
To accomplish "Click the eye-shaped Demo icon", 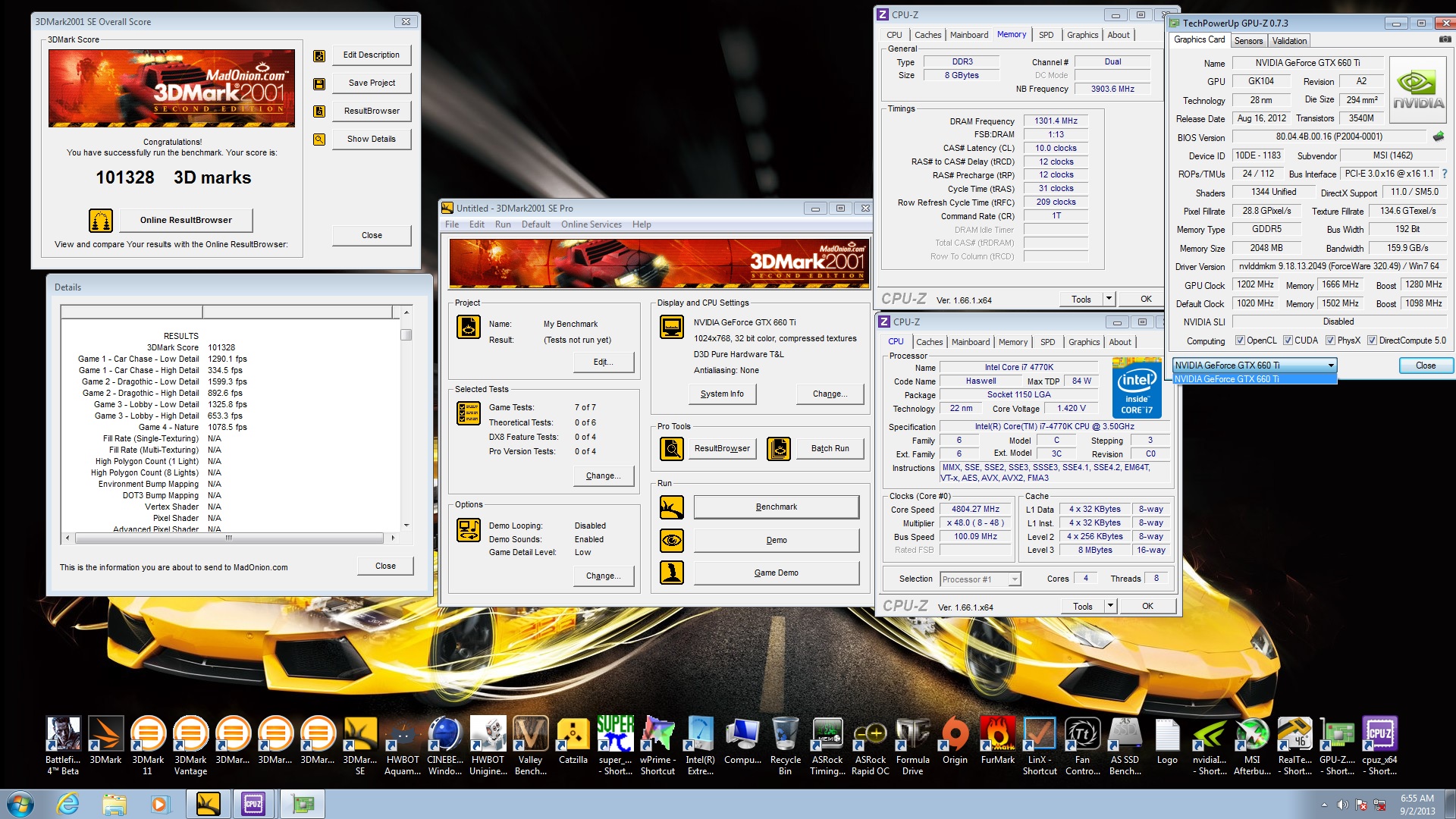I will 671,541.
